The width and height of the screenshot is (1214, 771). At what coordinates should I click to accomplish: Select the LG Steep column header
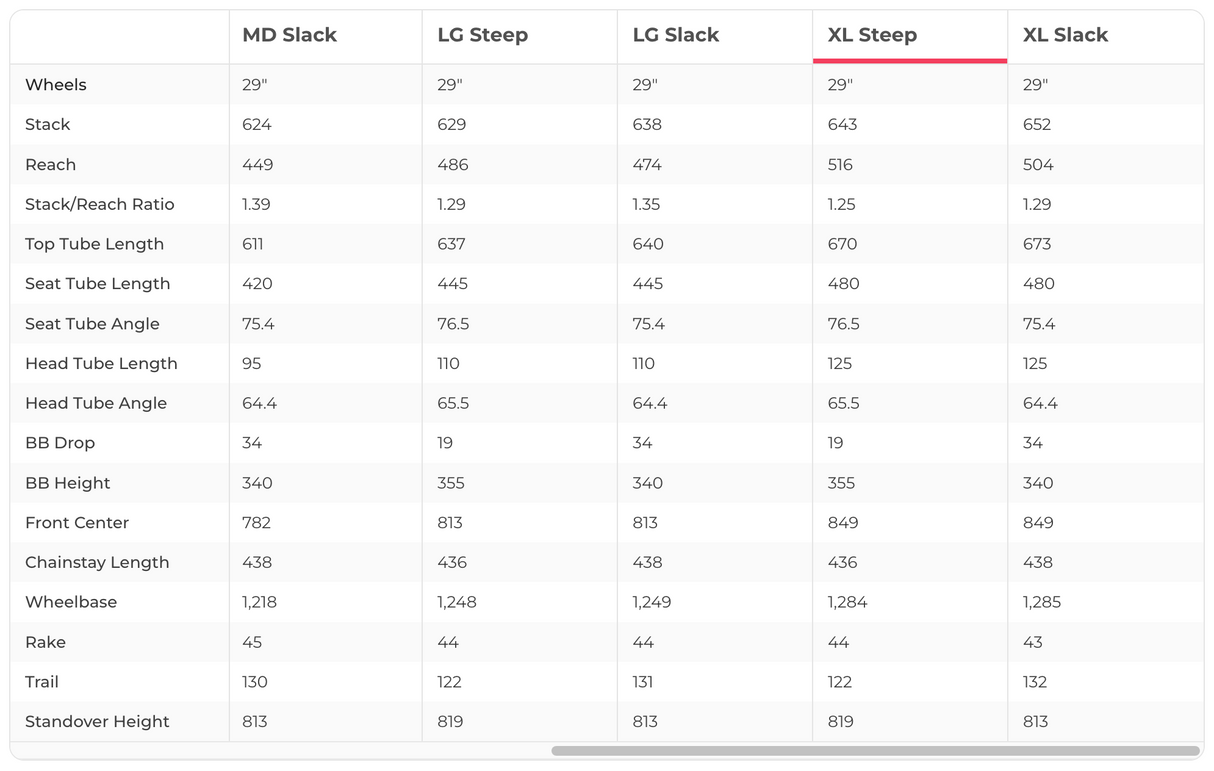(x=482, y=35)
